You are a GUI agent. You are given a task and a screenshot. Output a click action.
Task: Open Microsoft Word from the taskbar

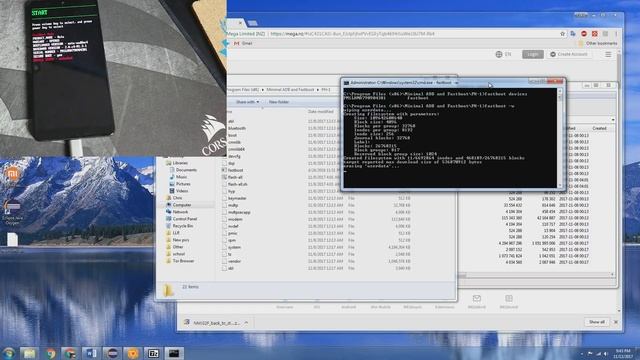(90, 353)
